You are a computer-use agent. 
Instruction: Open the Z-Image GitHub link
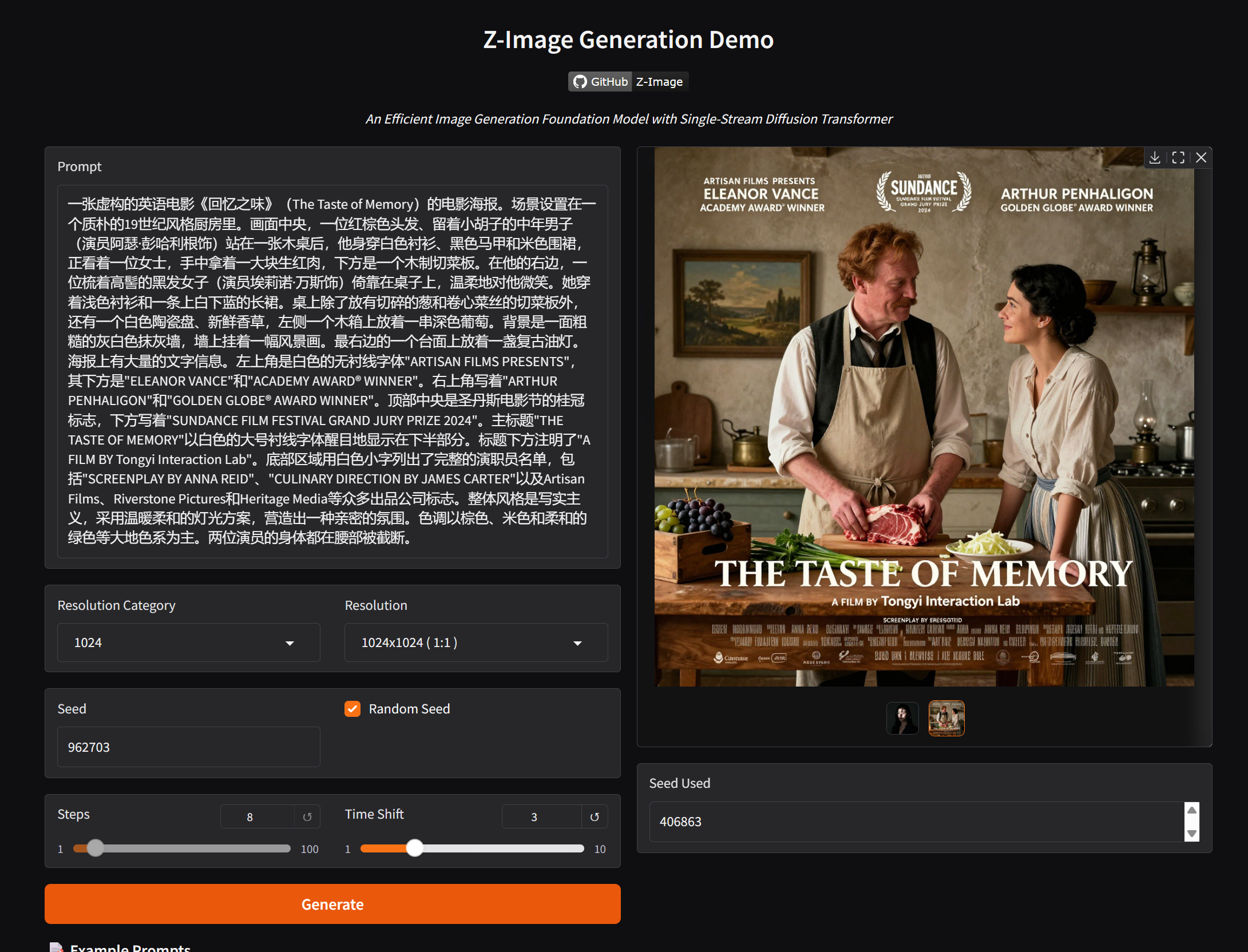click(x=659, y=82)
